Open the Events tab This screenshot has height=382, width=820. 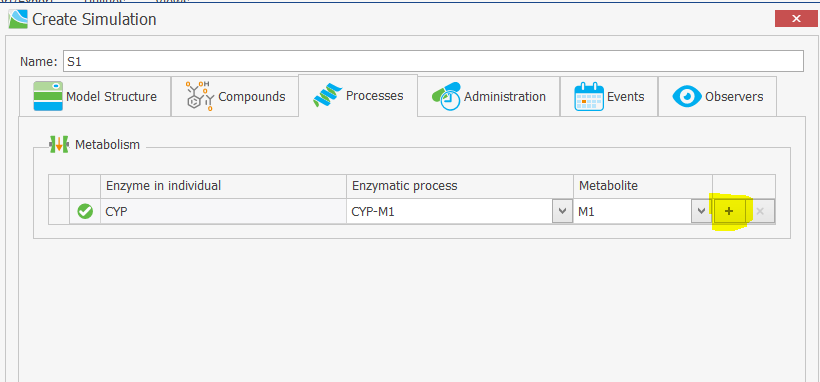(609, 97)
